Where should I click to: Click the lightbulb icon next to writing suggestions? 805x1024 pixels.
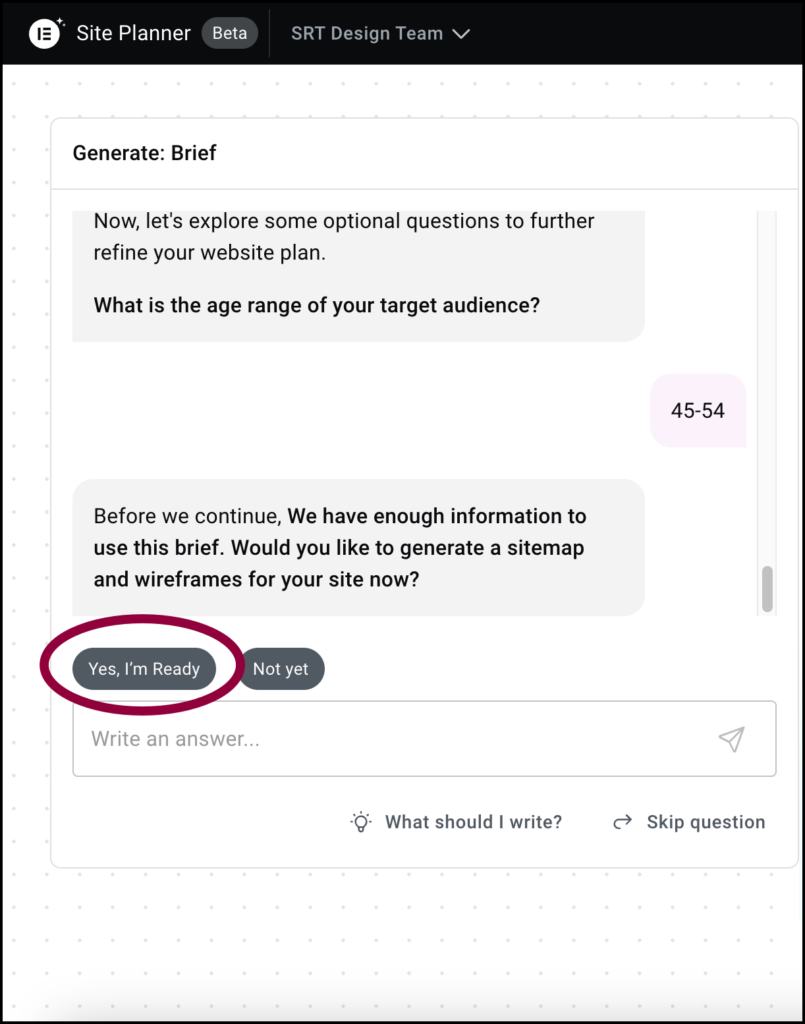(x=360, y=821)
